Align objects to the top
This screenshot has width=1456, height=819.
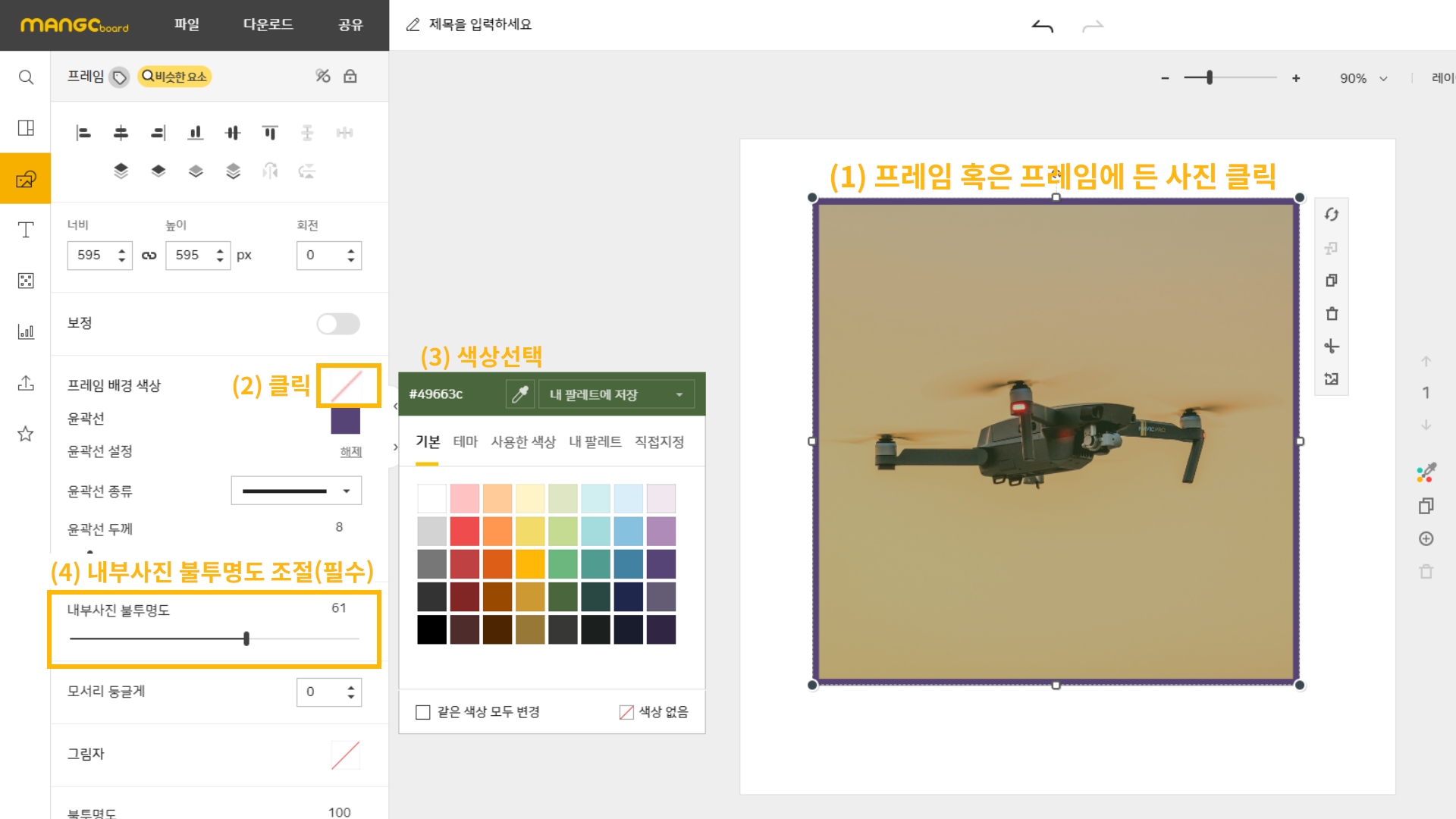[x=270, y=133]
